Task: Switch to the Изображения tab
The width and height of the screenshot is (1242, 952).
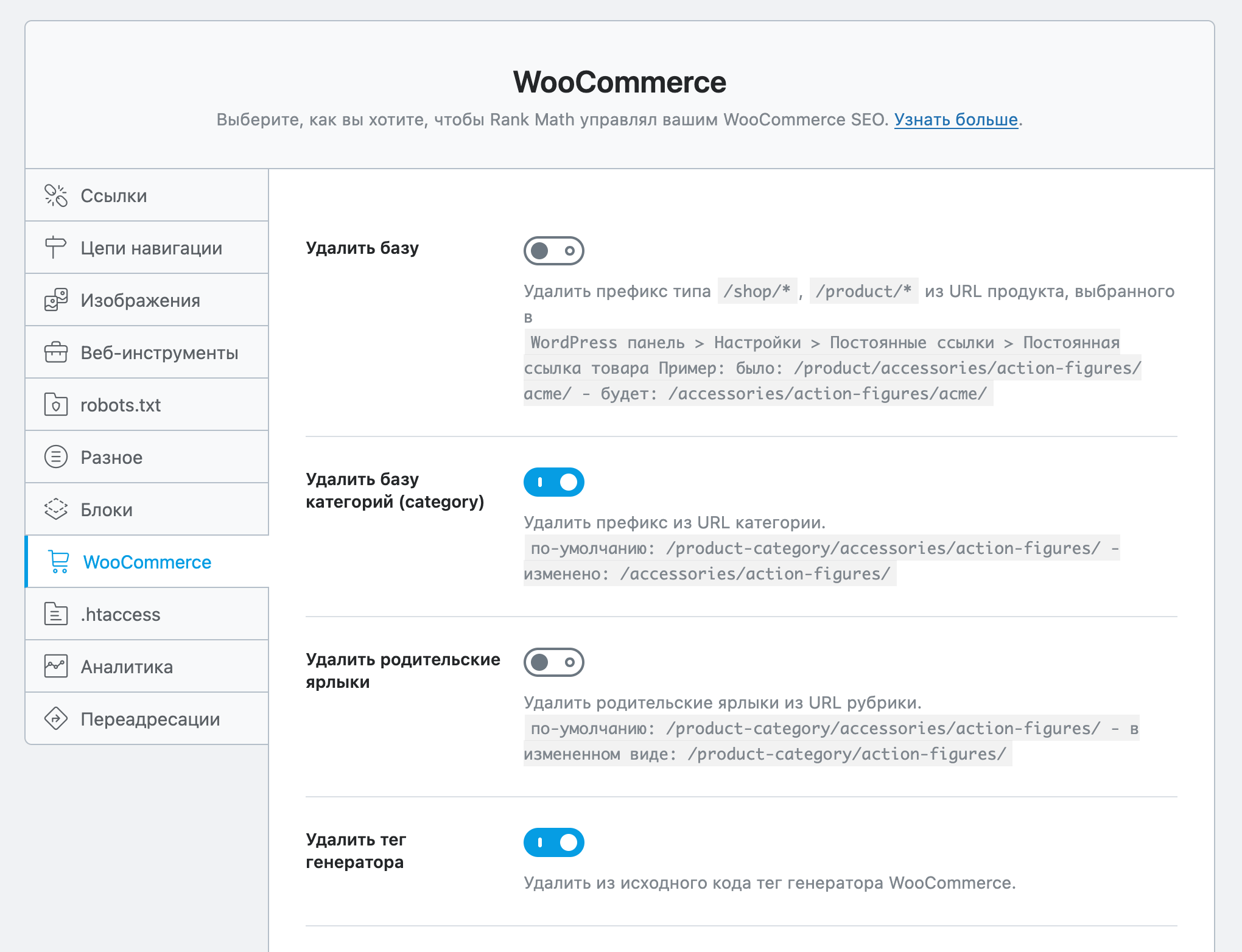Action: pos(147,300)
